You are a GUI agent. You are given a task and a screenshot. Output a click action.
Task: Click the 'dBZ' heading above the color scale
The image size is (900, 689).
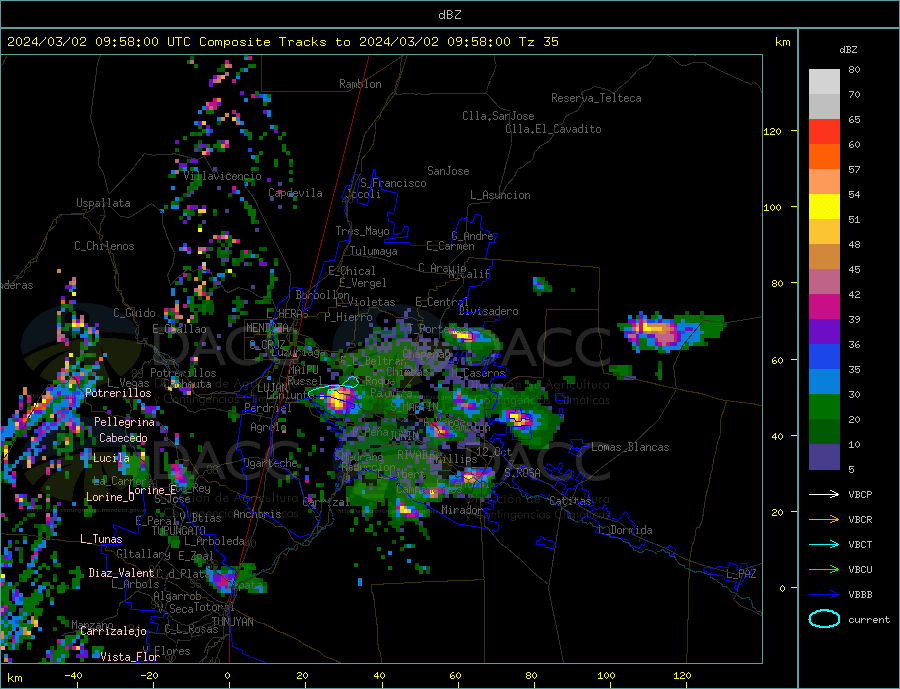tap(848, 50)
